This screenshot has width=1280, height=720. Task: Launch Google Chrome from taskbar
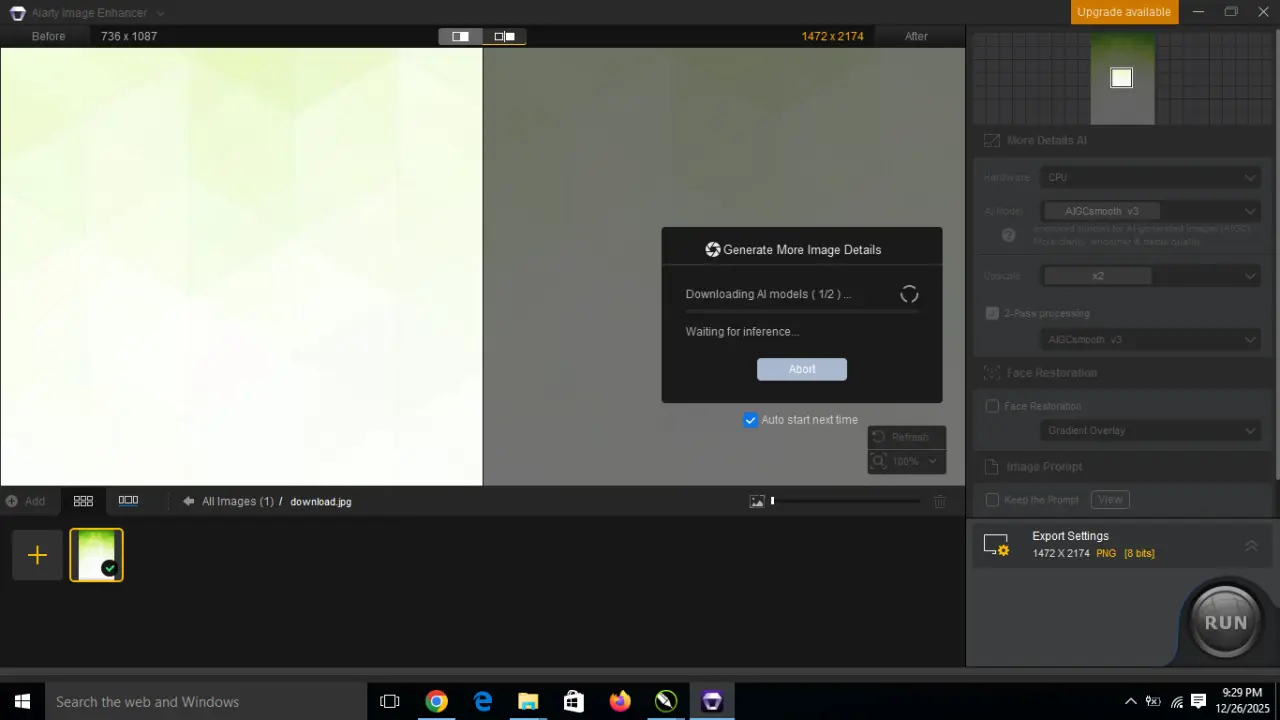pos(436,702)
